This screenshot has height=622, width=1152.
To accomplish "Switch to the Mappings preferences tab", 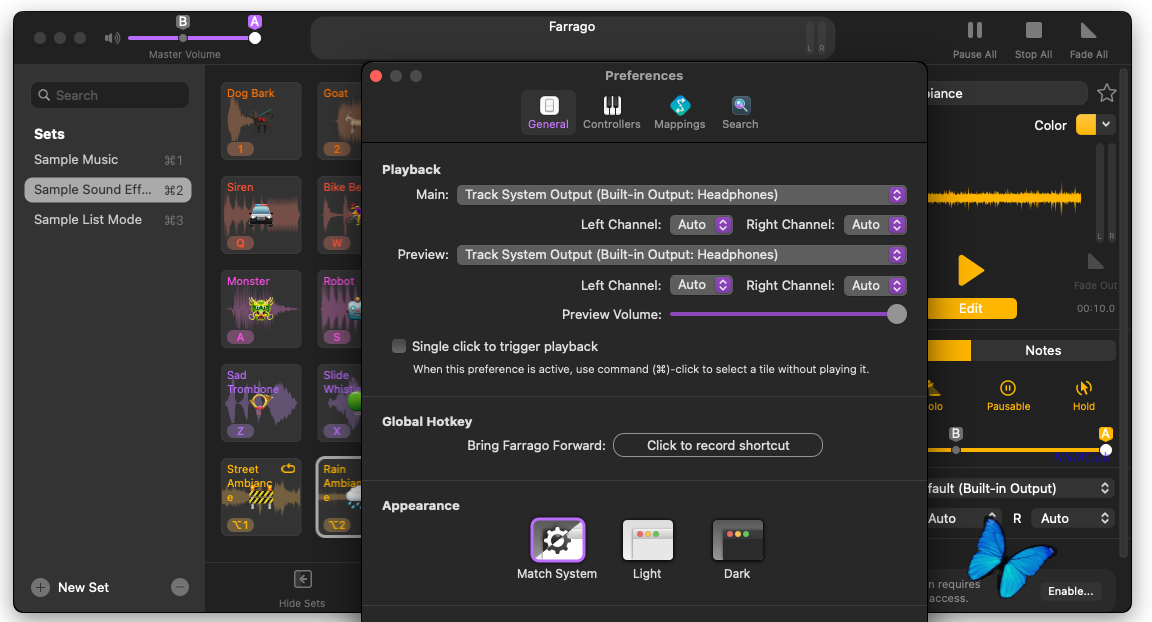I will point(680,112).
